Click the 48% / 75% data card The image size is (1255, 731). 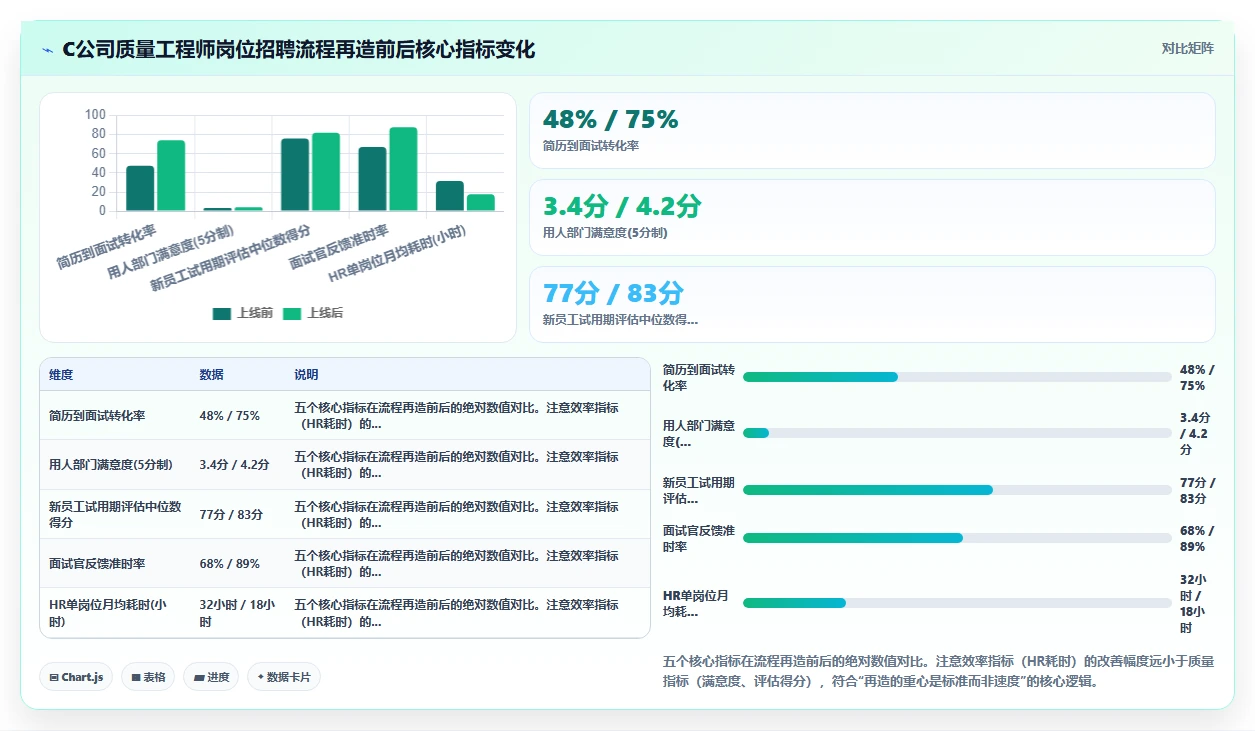[872, 130]
